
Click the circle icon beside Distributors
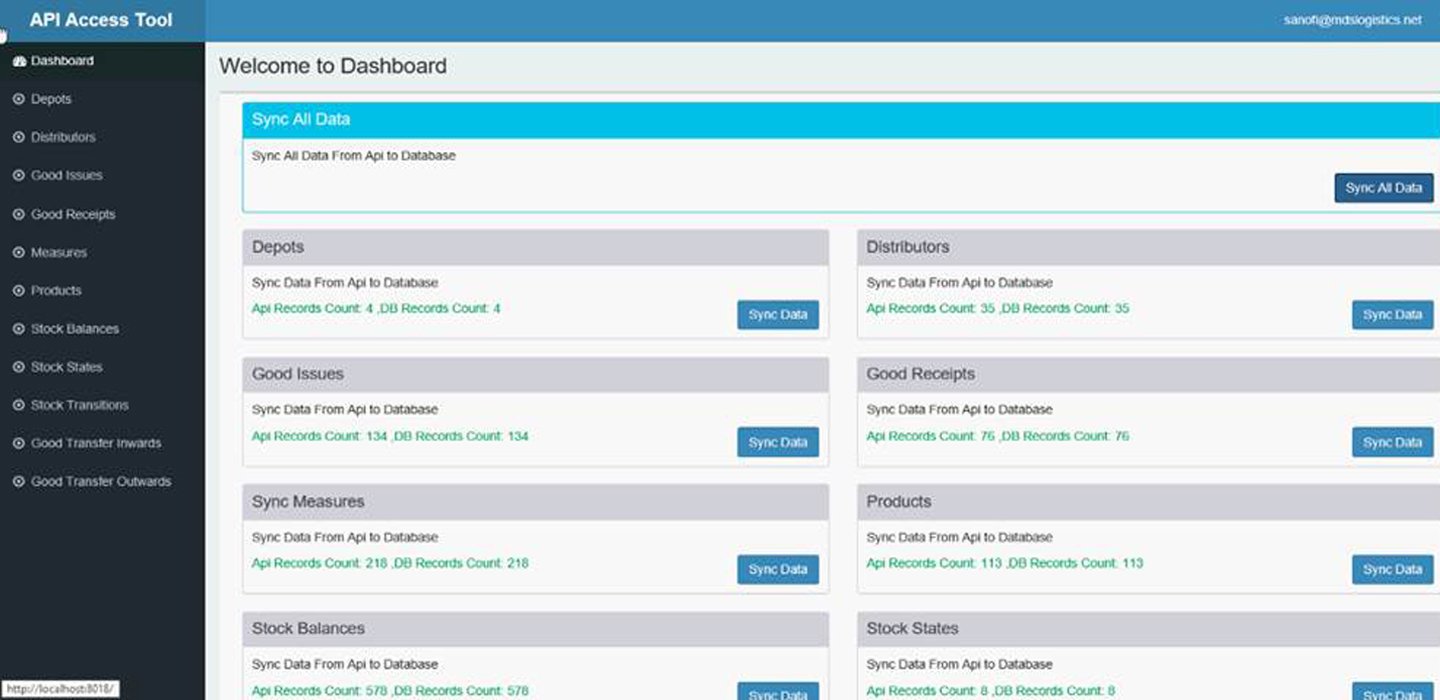tap(18, 137)
